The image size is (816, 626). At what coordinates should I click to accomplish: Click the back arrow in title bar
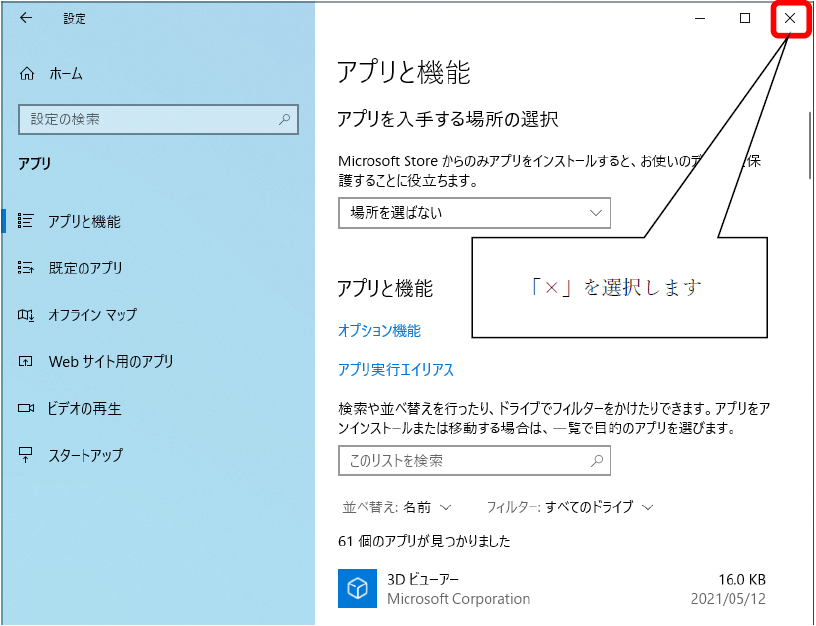point(26,18)
